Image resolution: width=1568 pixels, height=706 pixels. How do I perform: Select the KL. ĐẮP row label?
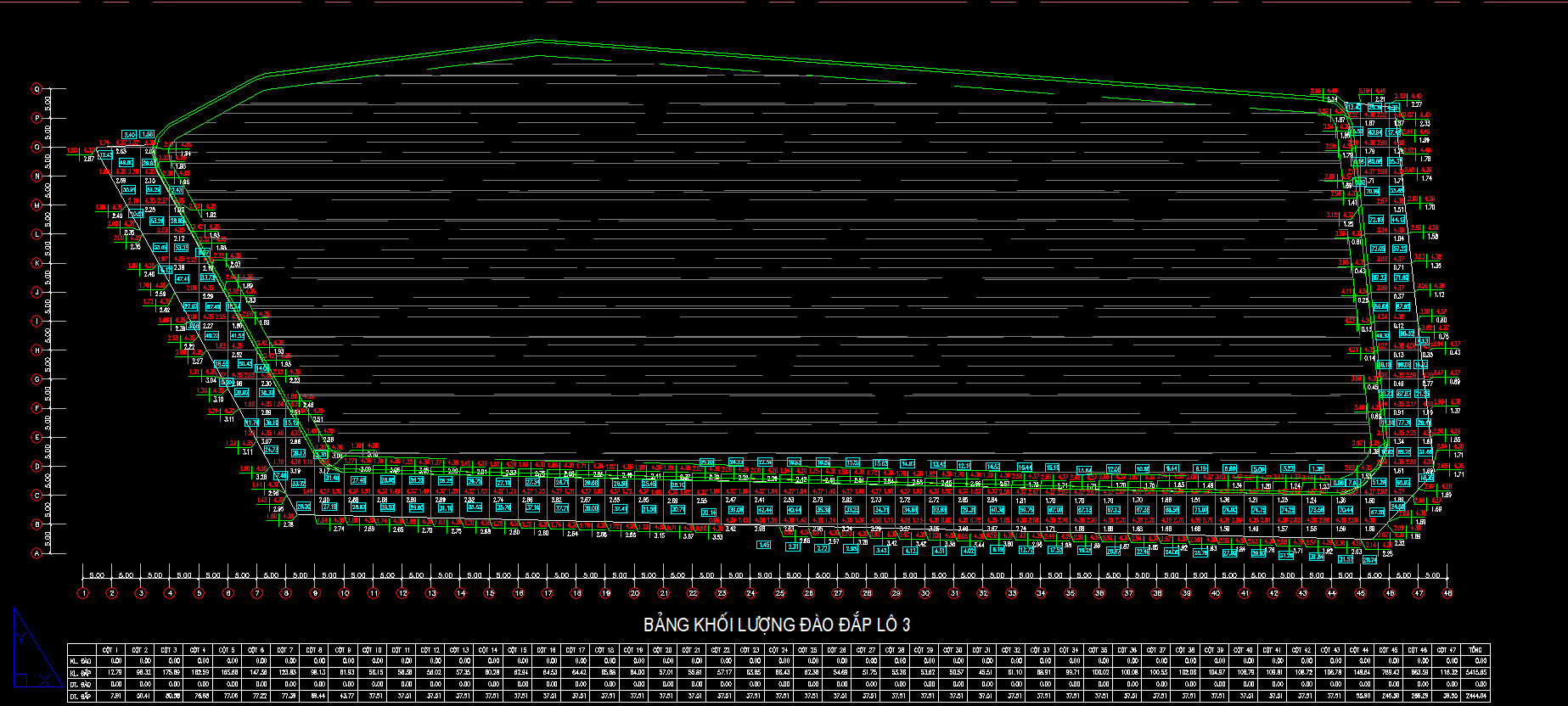coord(81,673)
